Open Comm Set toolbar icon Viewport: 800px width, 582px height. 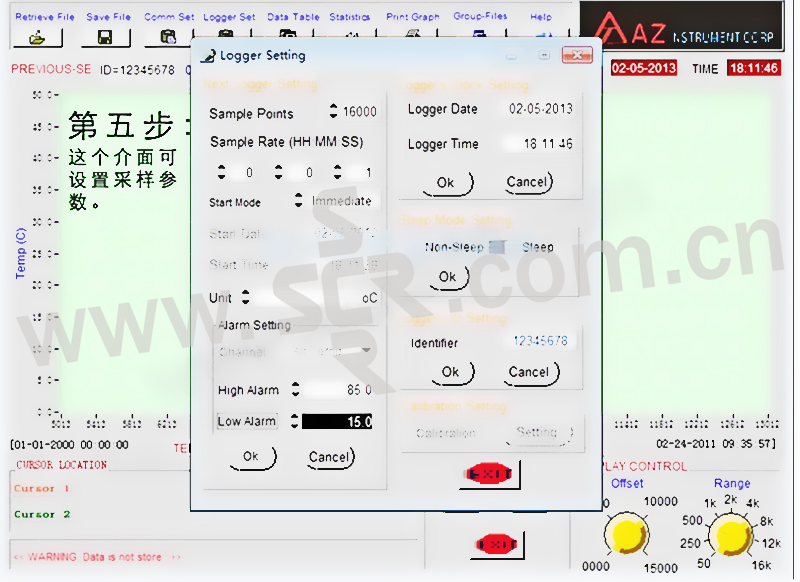pos(168,37)
